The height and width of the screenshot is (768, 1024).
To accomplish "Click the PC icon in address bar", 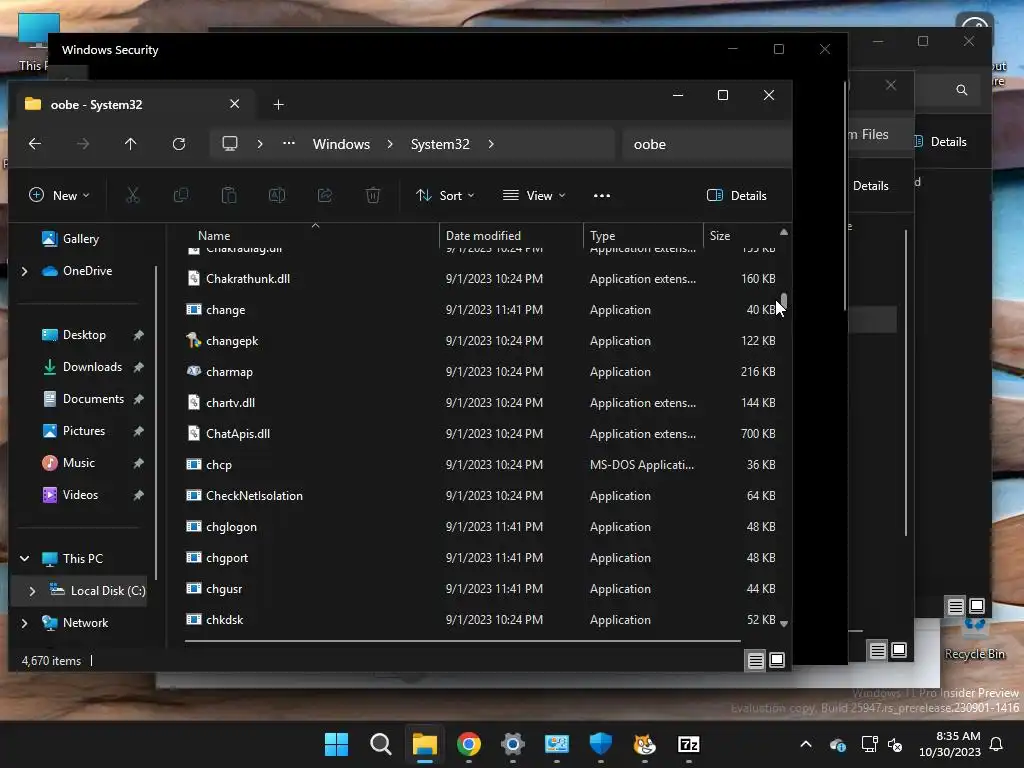I will click(230, 144).
